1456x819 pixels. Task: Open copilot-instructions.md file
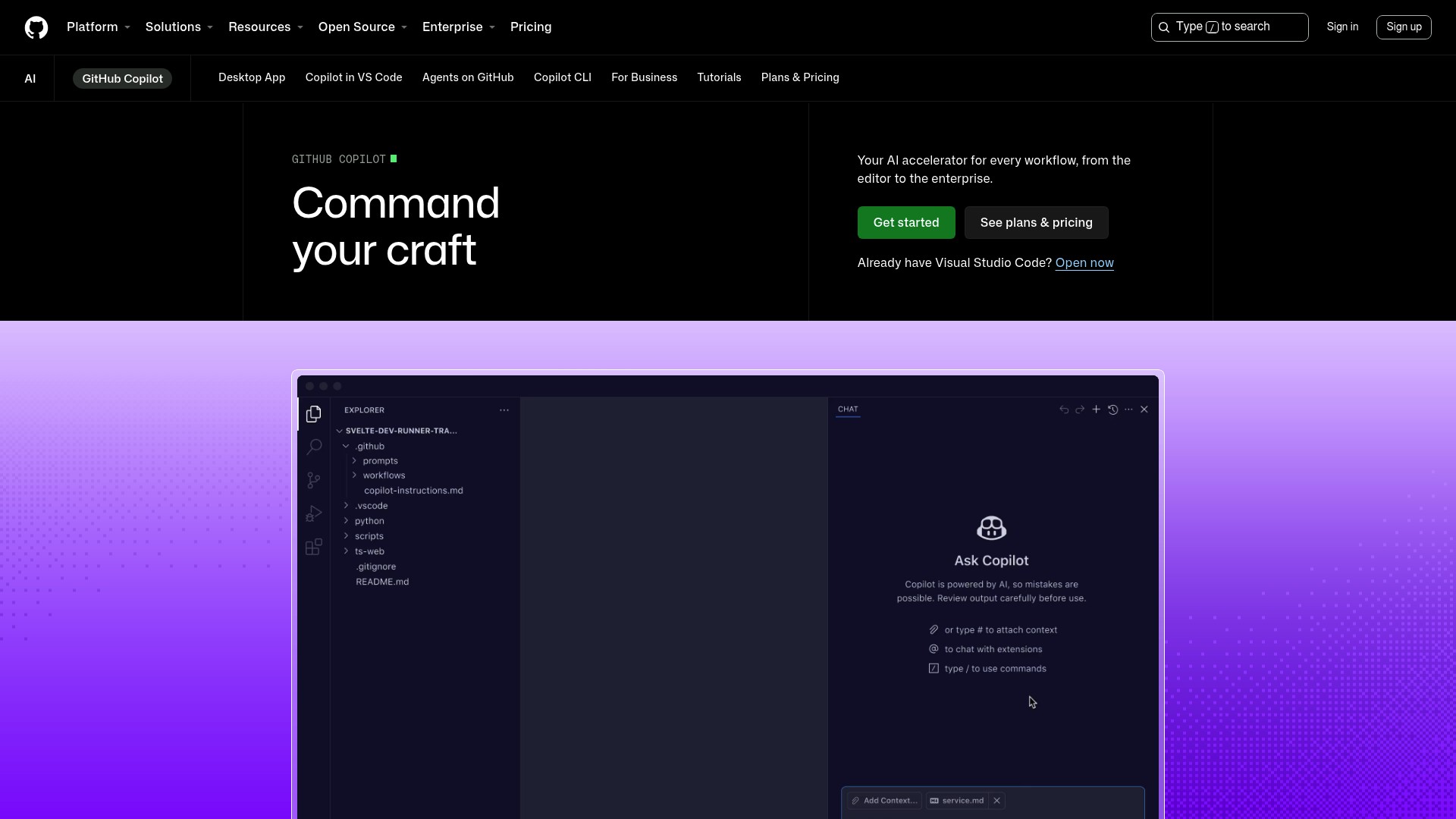coord(413,491)
